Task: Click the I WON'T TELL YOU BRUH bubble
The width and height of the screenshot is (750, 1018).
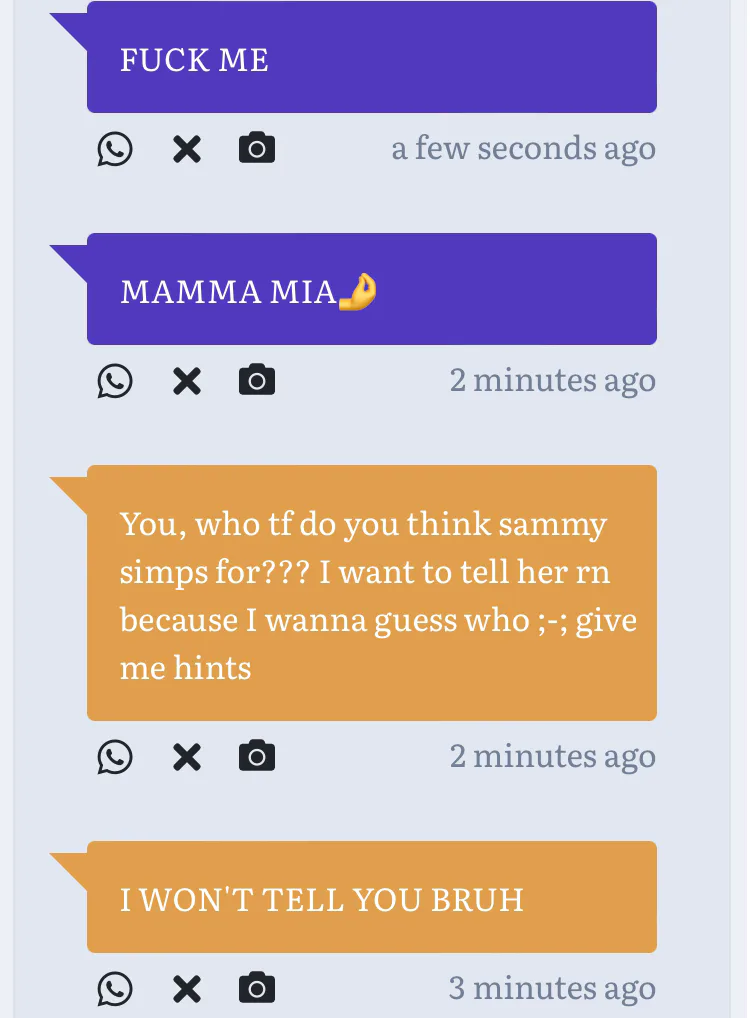Action: pyautogui.click(x=372, y=898)
